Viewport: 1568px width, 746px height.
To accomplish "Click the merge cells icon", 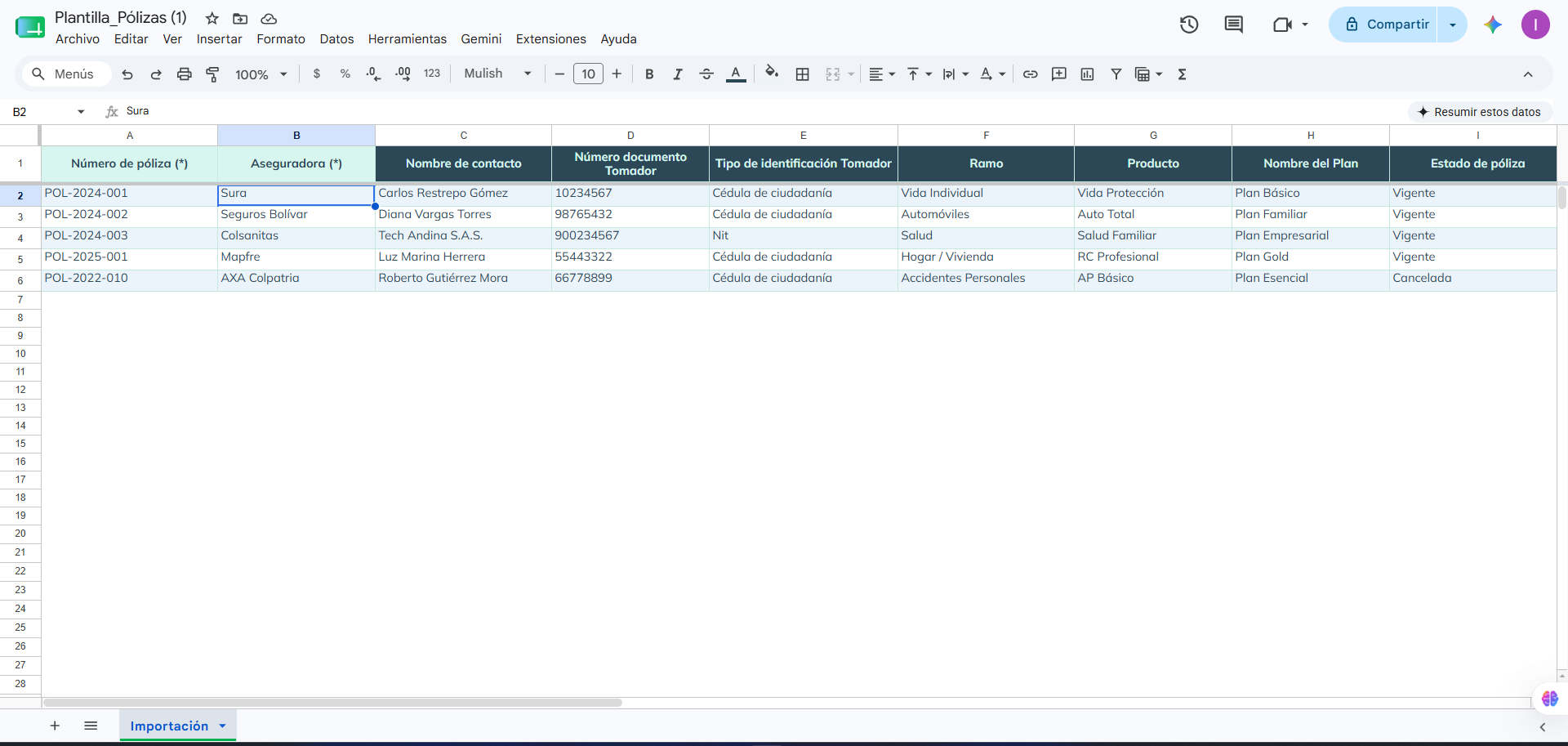I will 833,74.
